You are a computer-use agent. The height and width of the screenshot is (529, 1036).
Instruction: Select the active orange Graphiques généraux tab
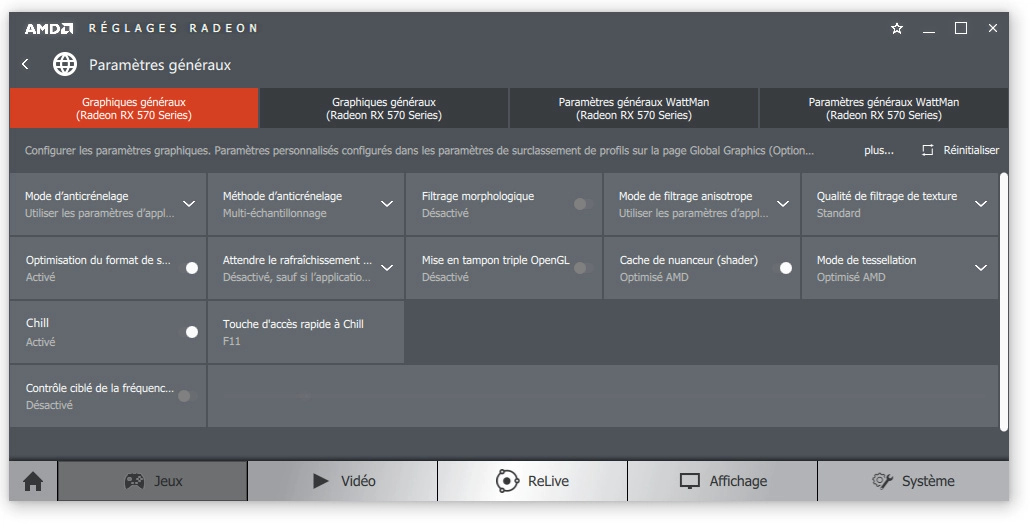click(134, 108)
